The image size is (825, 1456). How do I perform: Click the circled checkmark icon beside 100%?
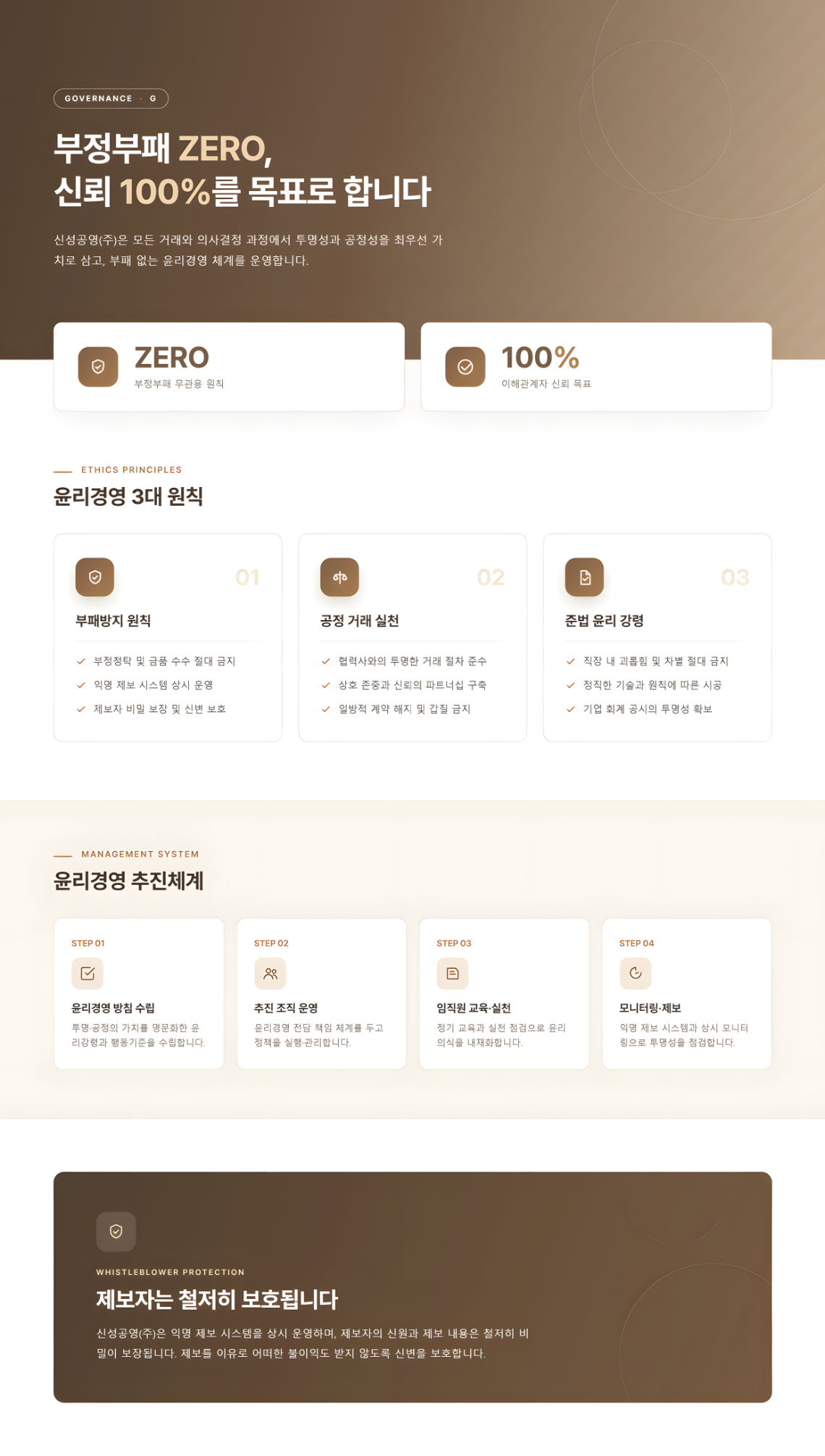point(465,367)
